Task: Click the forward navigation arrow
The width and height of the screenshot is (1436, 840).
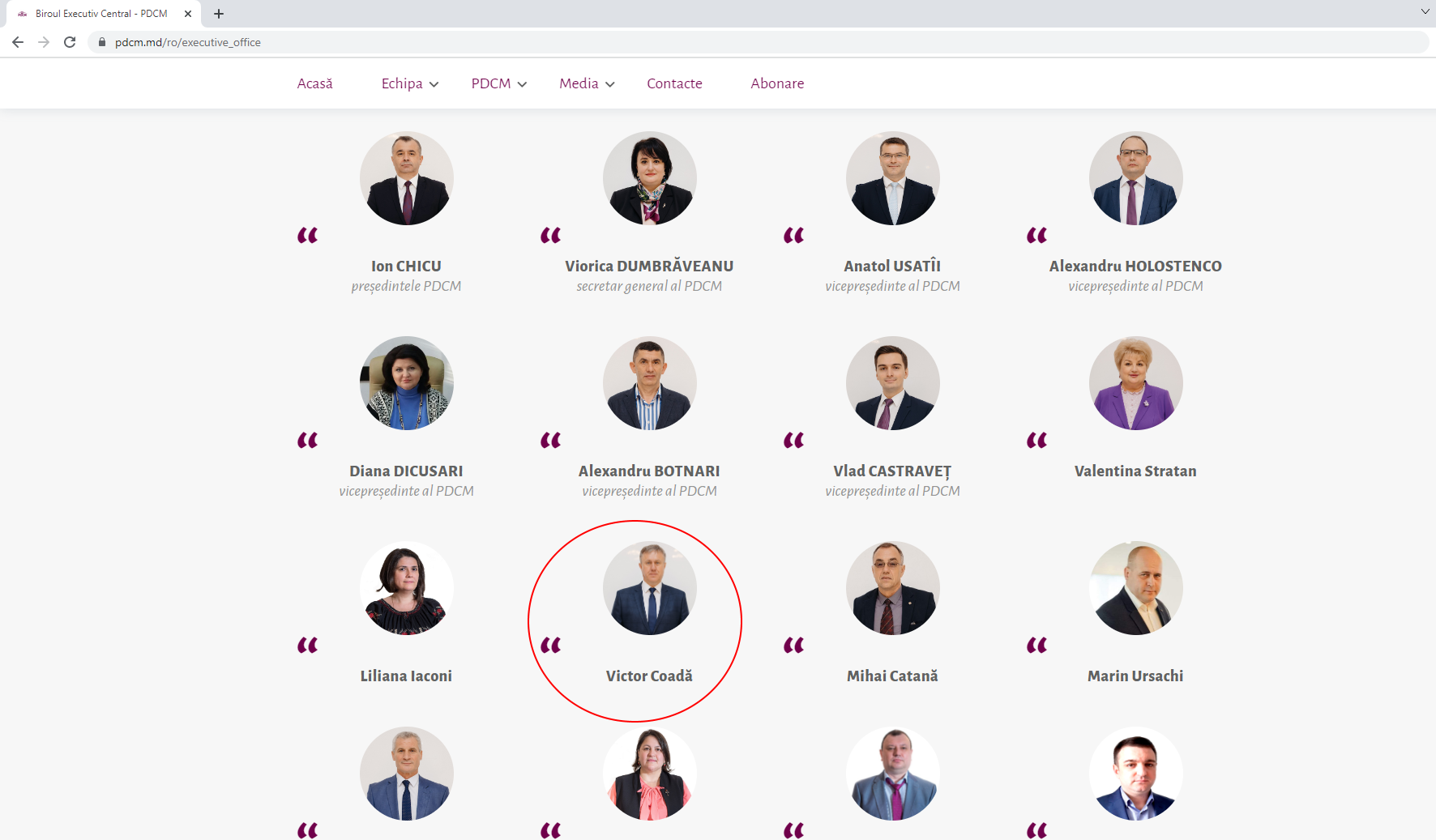Action: pyautogui.click(x=44, y=42)
